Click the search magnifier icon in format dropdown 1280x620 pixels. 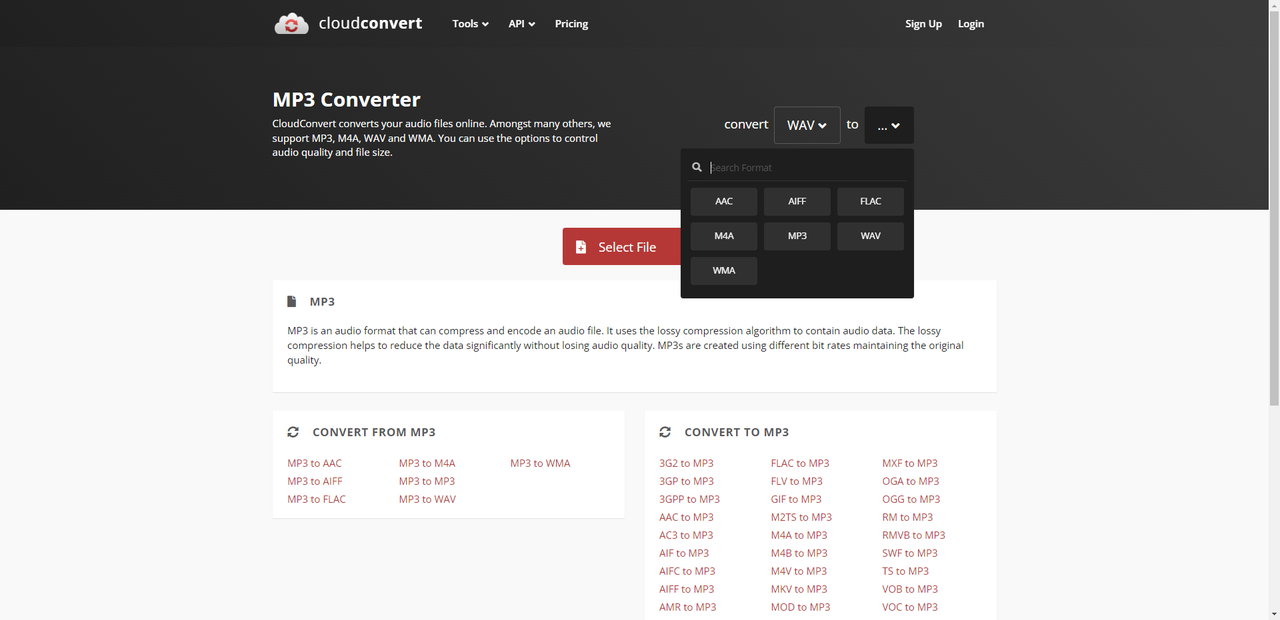(x=697, y=167)
